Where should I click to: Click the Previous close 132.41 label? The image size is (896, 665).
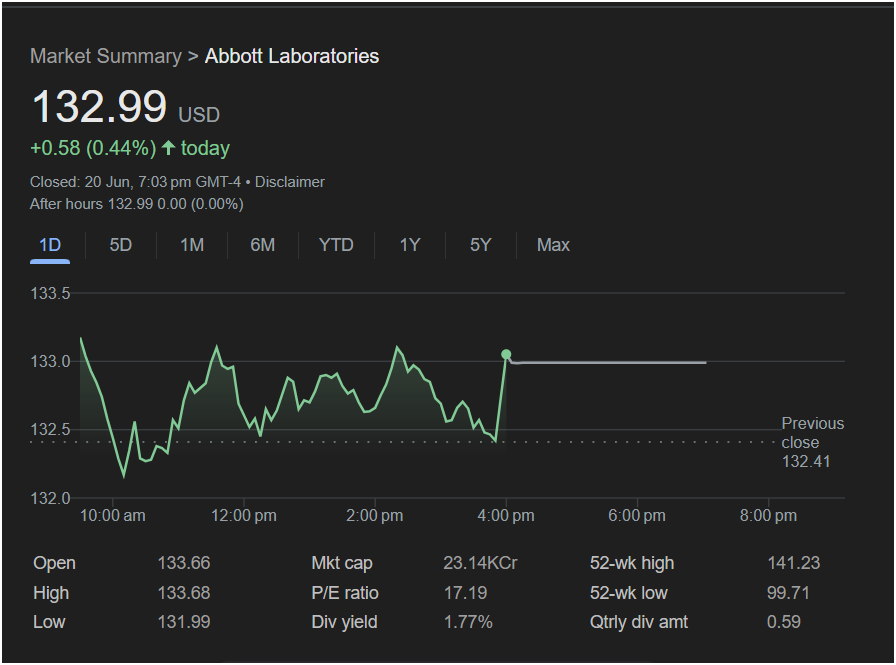(x=813, y=442)
